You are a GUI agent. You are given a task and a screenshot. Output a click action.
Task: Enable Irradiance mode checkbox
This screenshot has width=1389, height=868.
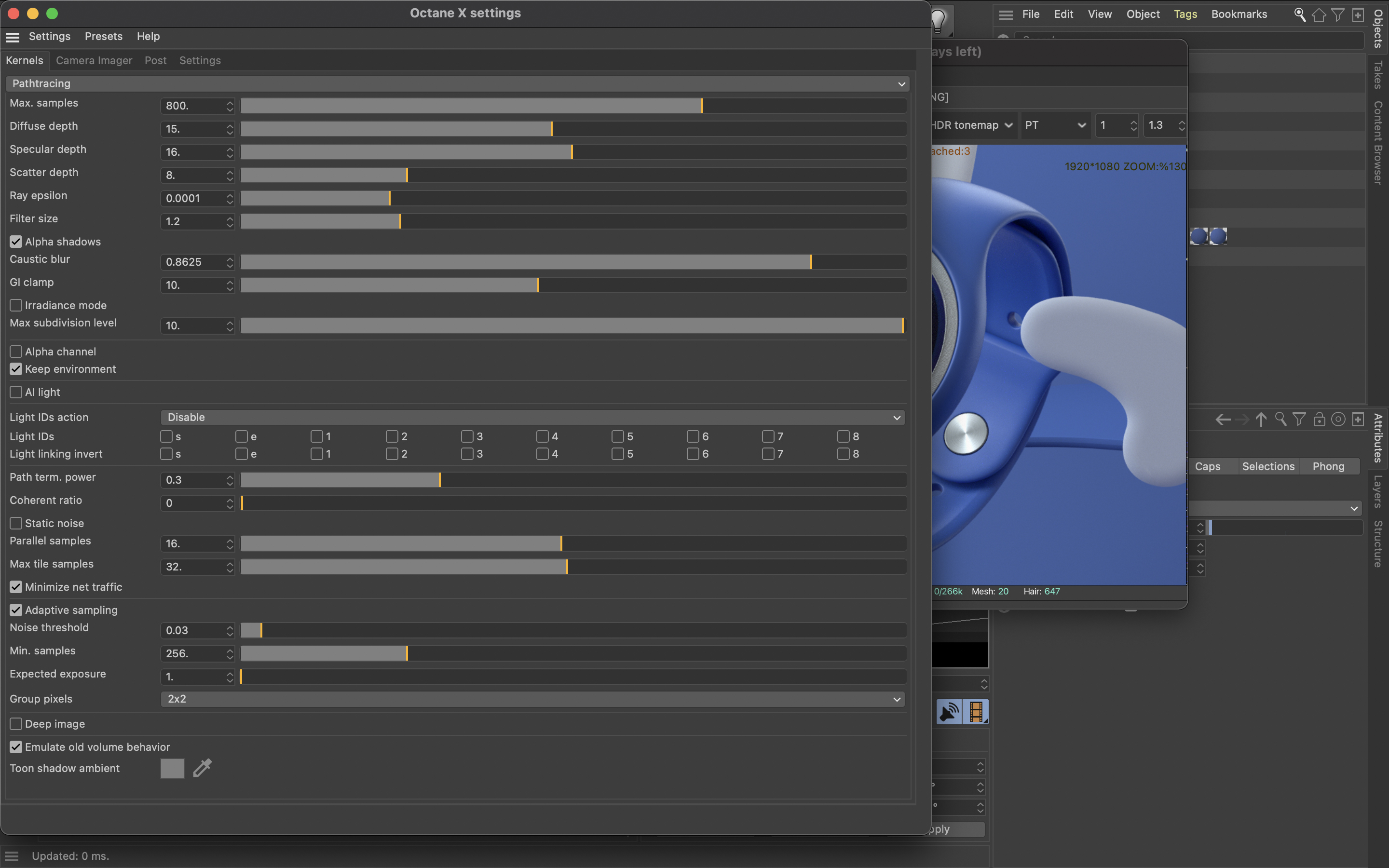(16, 305)
